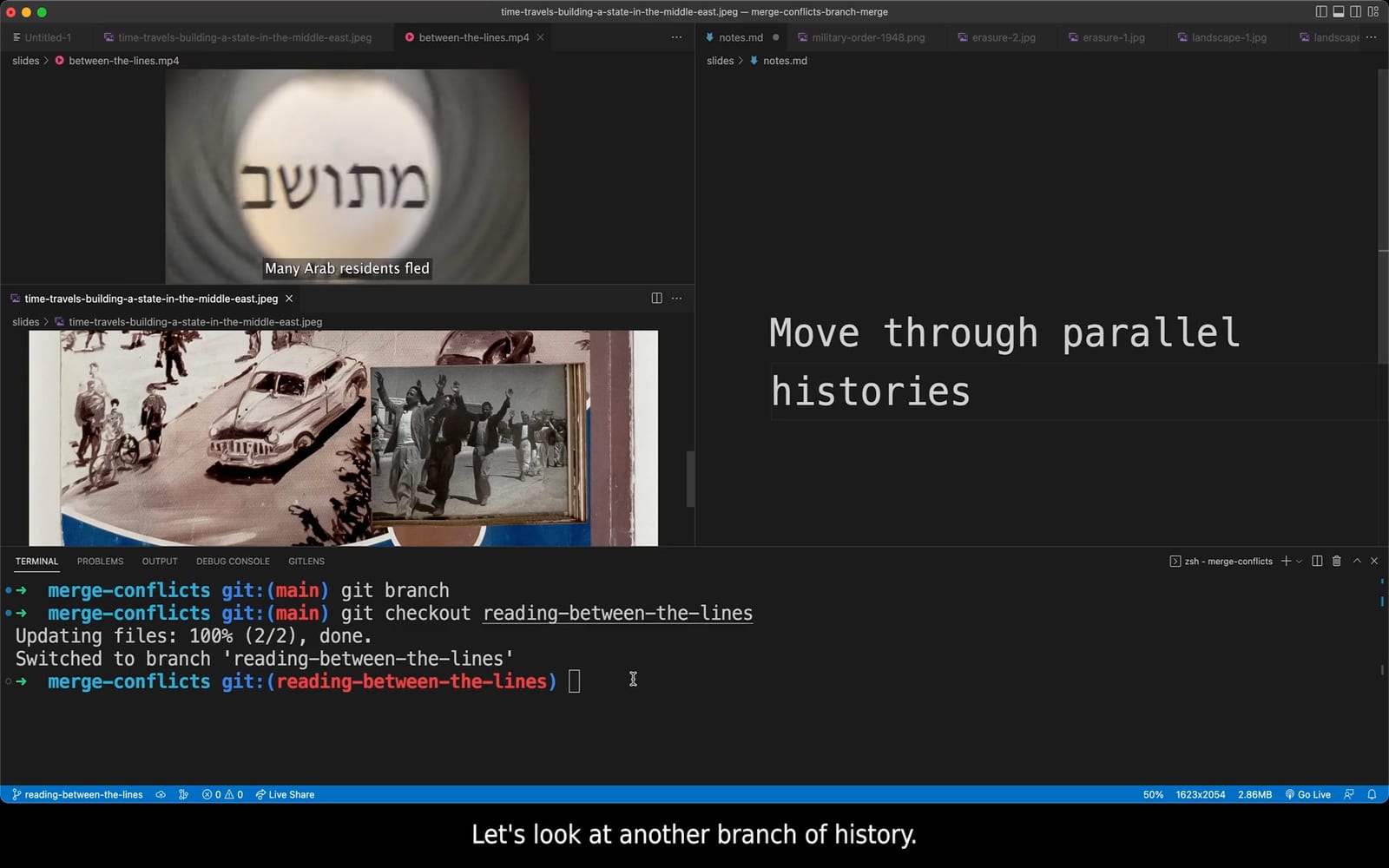
Task: Open errors and warnings count in status bar
Action: coord(222,794)
